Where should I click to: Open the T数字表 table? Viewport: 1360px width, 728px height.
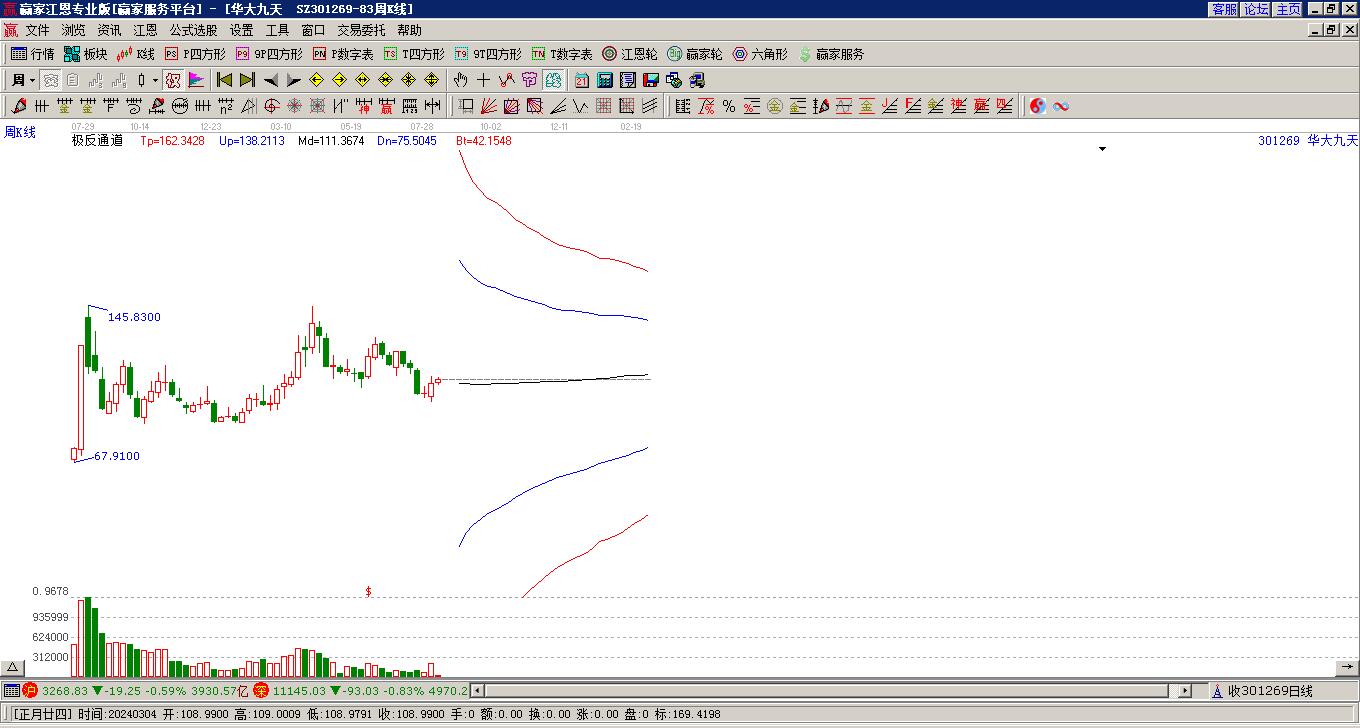point(562,54)
